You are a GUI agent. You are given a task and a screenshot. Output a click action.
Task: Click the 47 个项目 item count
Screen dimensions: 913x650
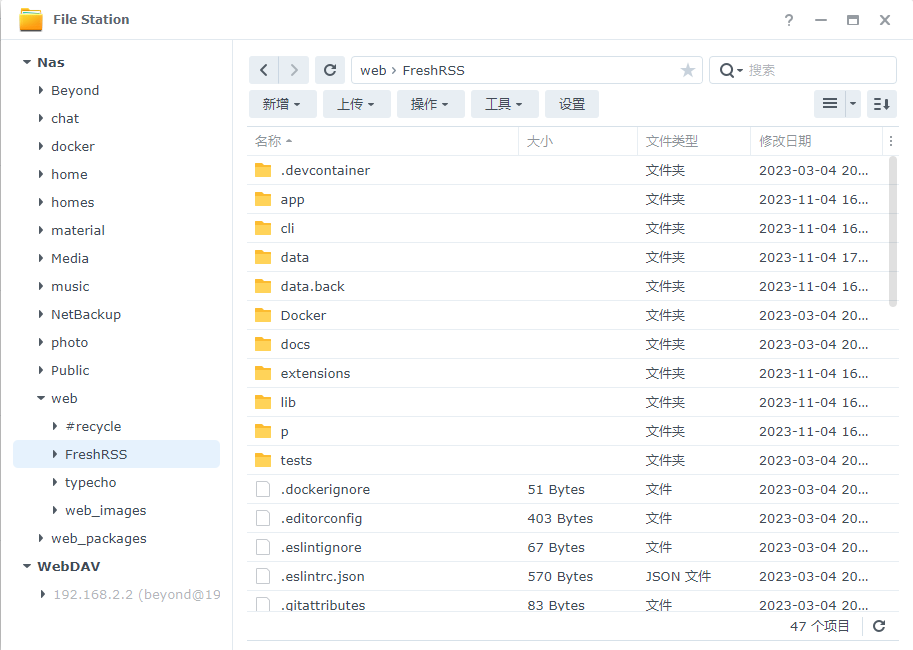click(819, 626)
